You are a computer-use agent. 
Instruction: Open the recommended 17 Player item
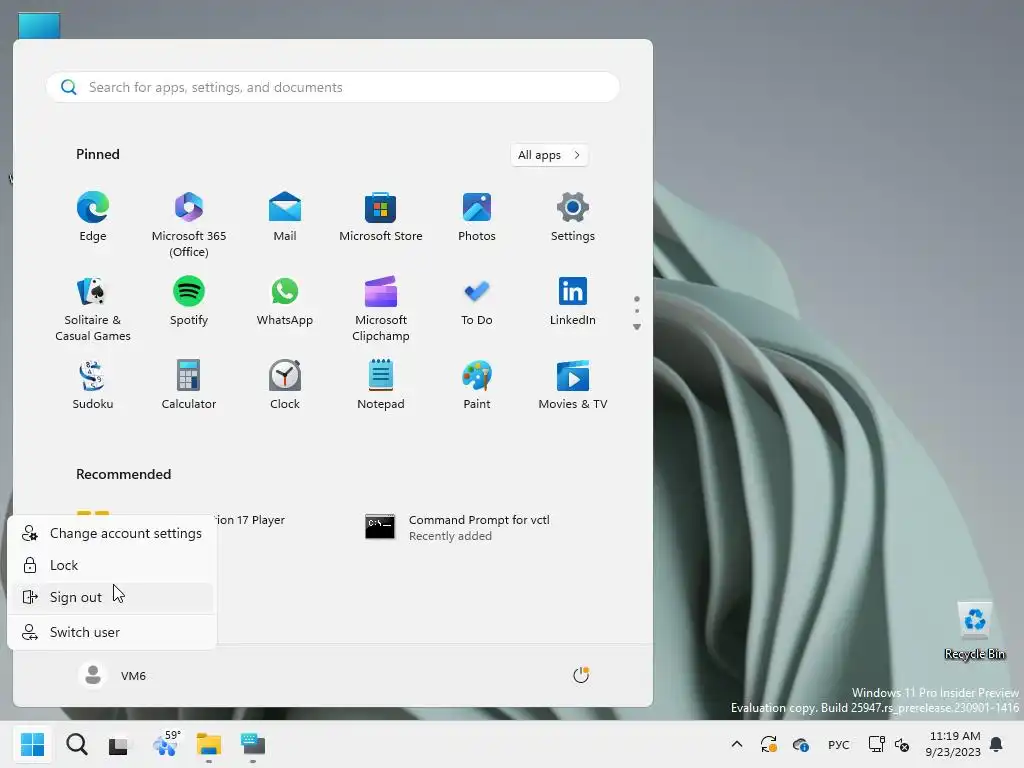tap(249, 520)
